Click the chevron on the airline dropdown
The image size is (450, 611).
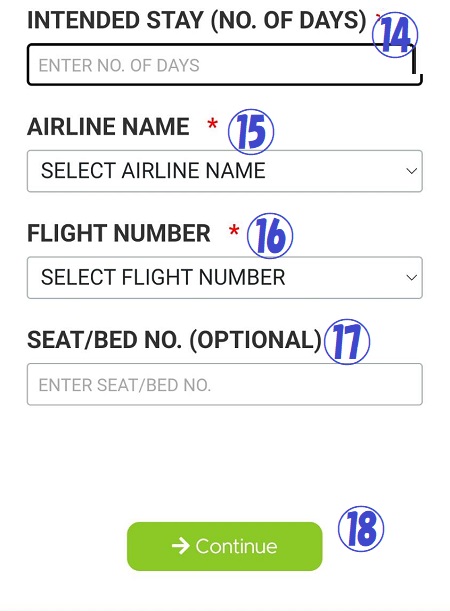(x=411, y=171)
